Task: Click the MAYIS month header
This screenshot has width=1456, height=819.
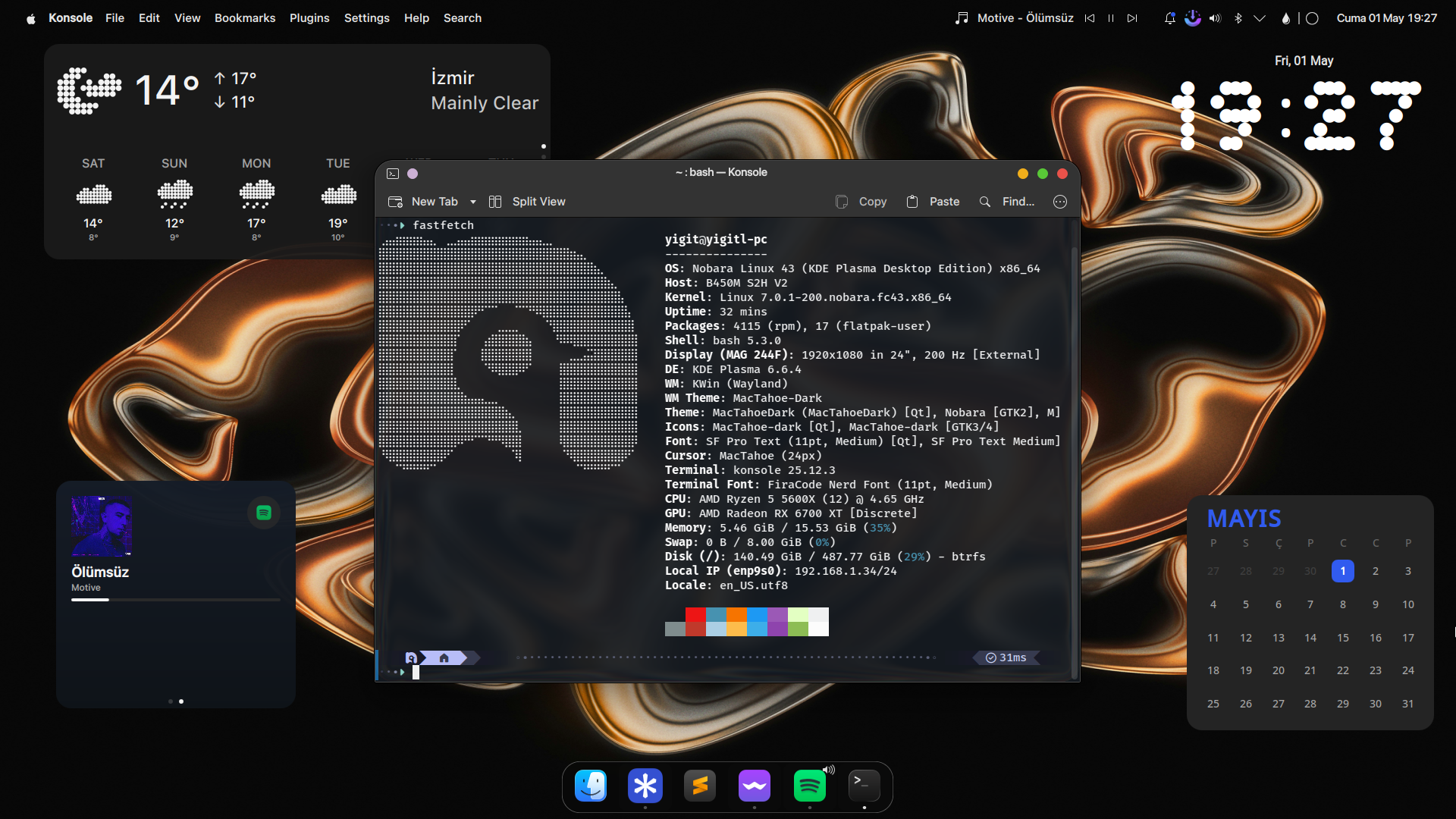Action: tap(1244, 519)
